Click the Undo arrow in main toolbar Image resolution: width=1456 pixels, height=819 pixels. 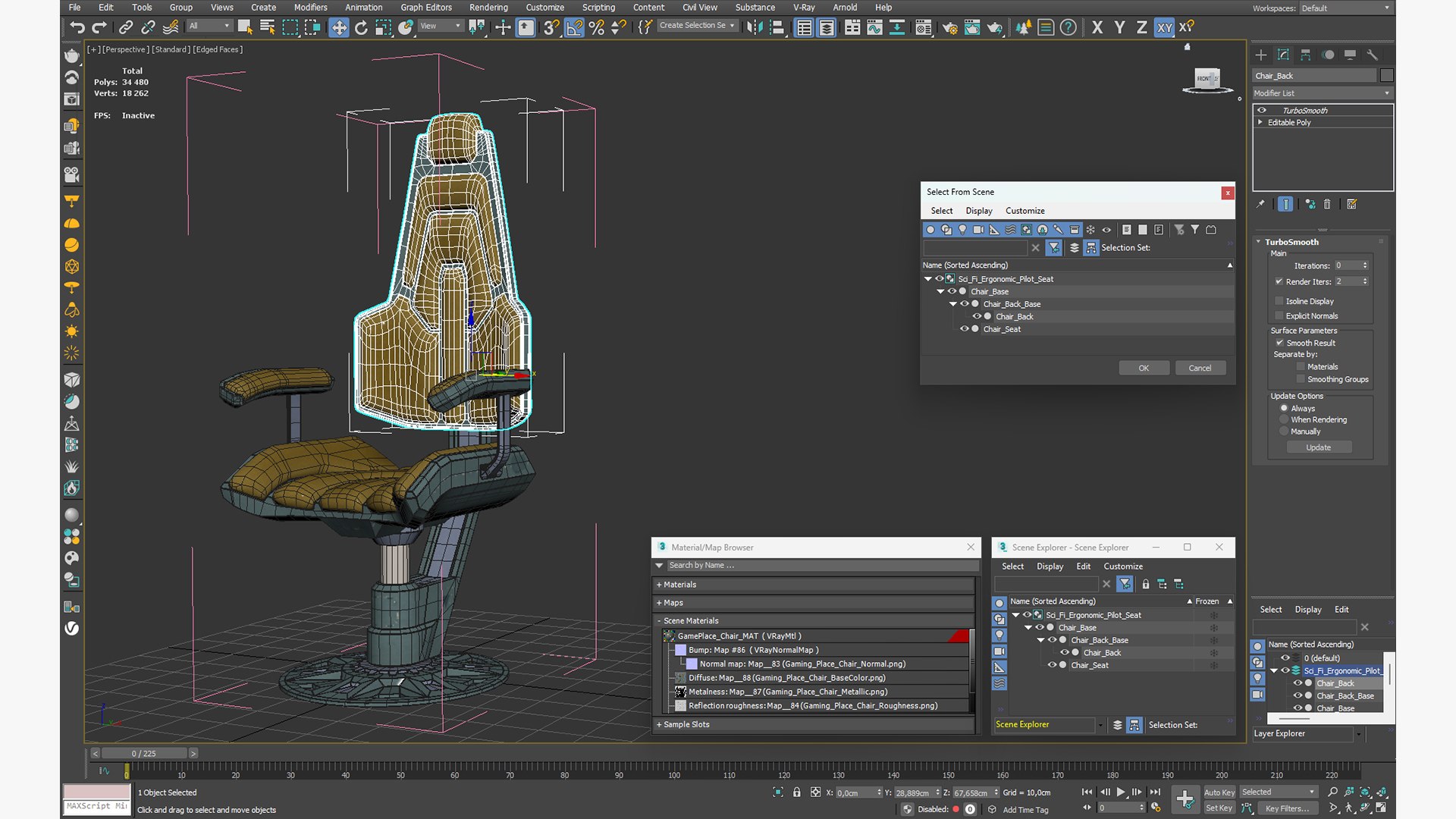(x=77, y=27)
